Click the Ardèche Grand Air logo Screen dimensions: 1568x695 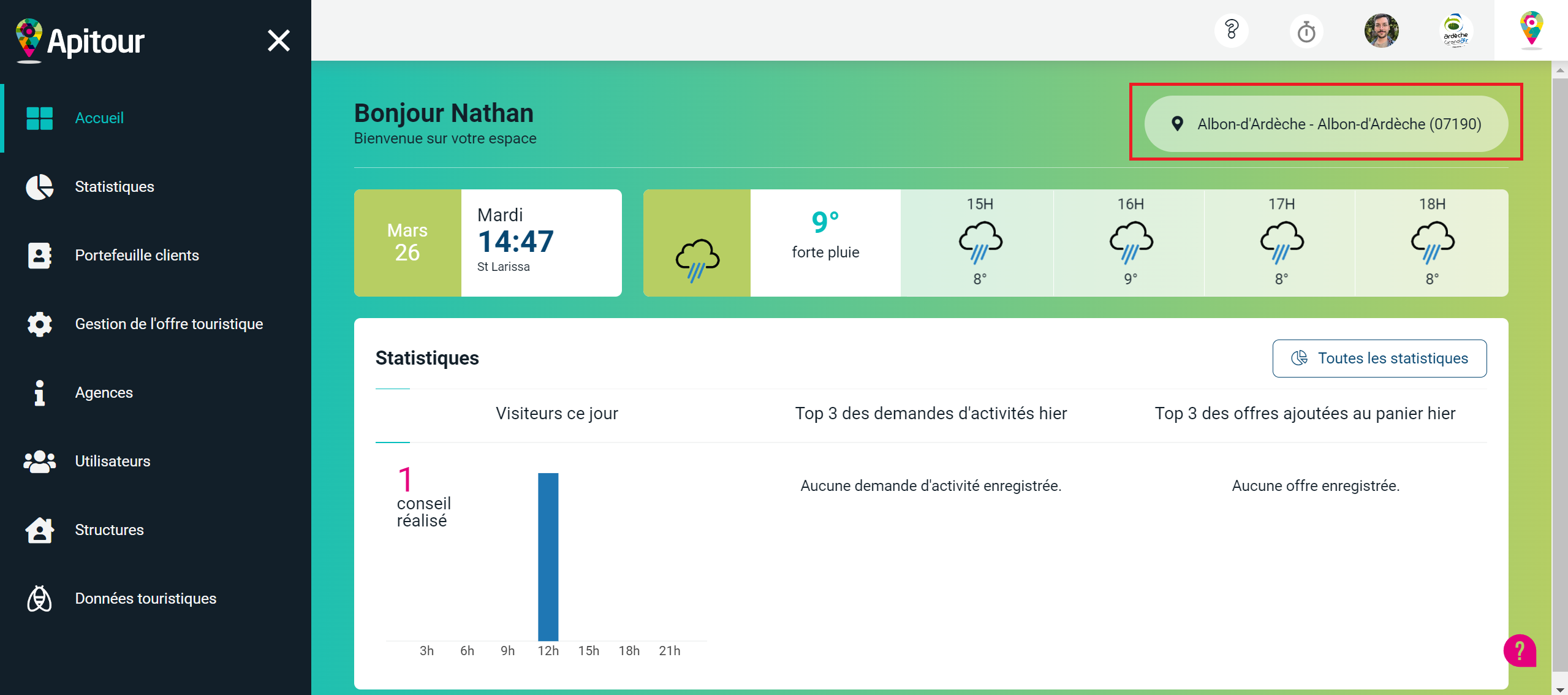1455,31
